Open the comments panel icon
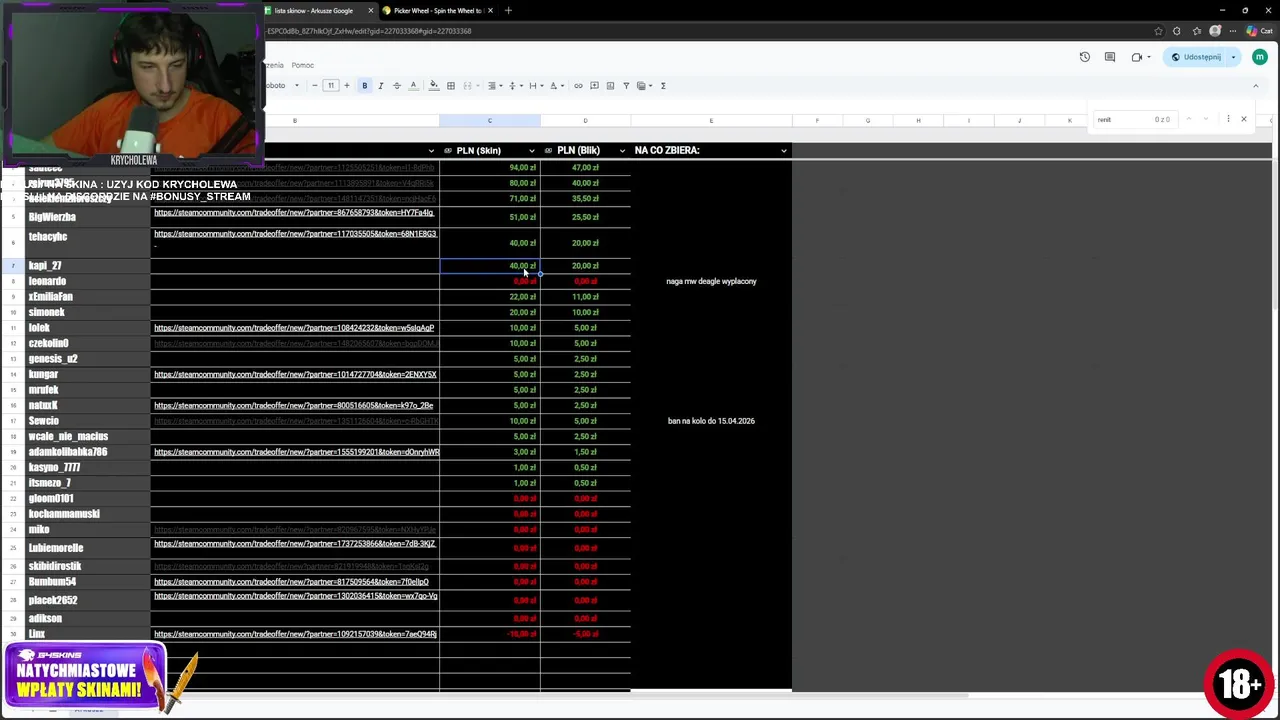 tap(1110, 57)
